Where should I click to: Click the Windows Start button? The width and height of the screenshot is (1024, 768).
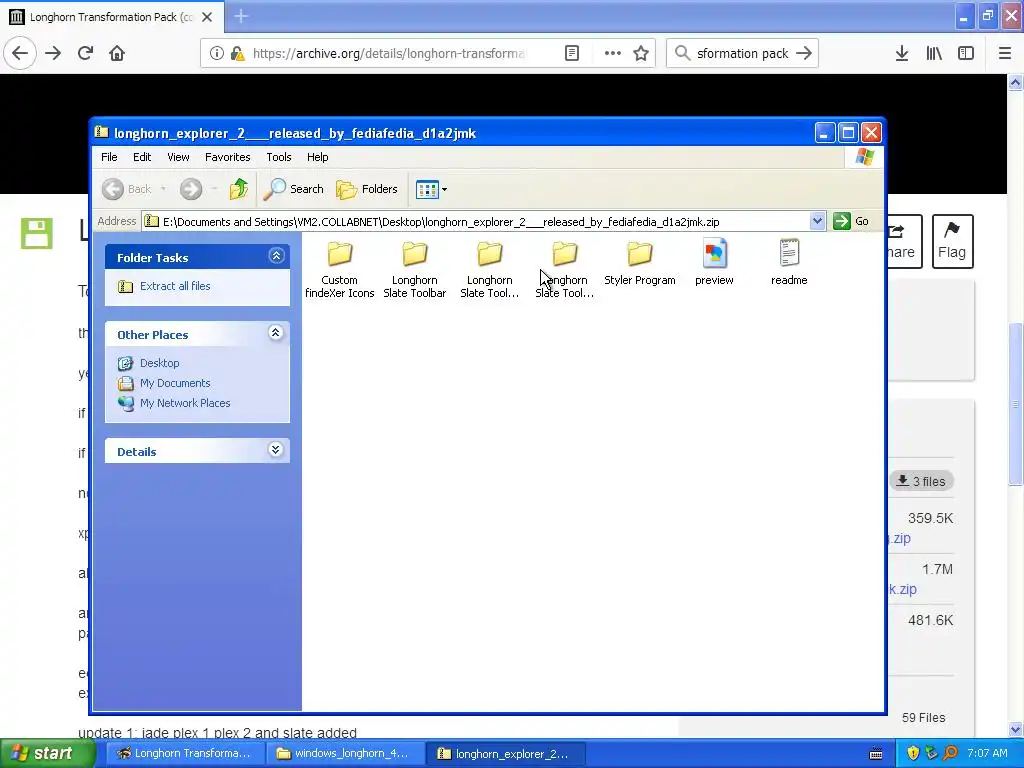46,754
